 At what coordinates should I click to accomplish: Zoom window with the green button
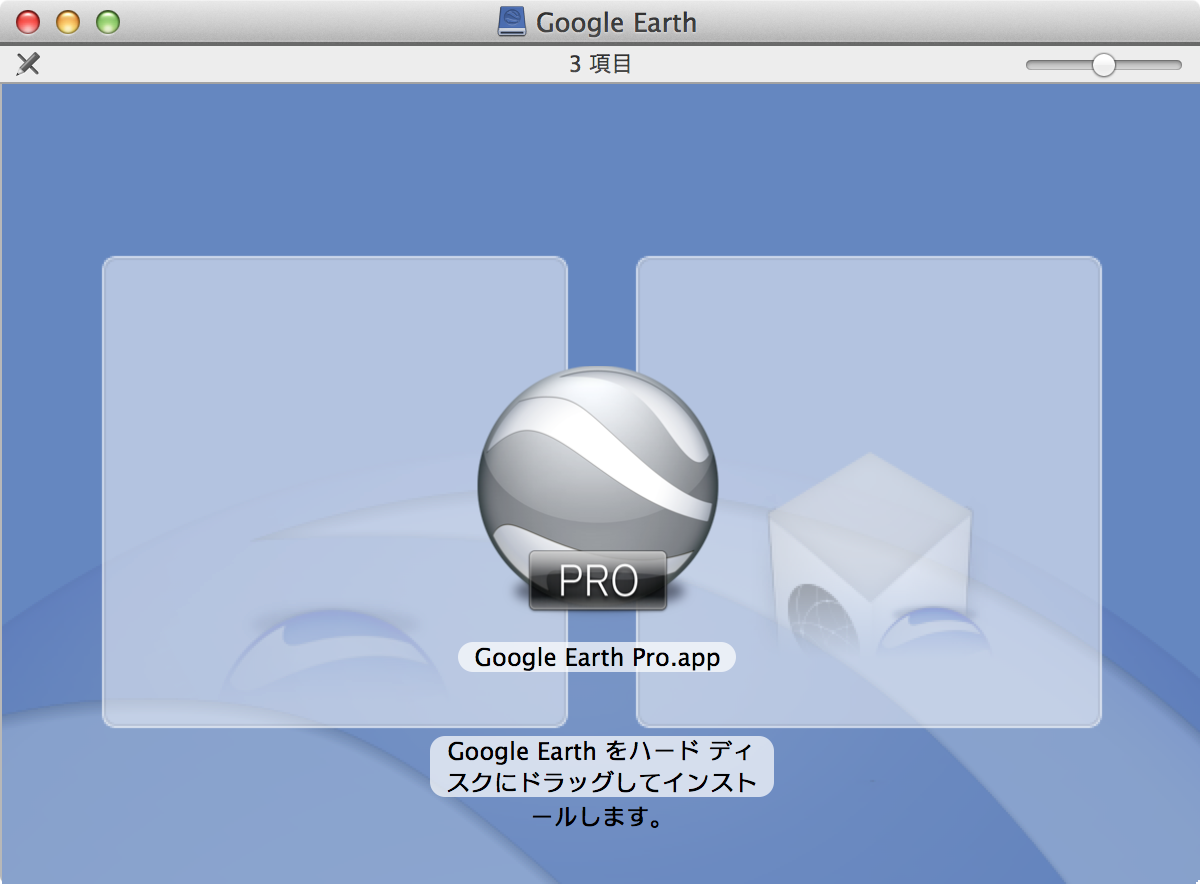coord(107,22)
